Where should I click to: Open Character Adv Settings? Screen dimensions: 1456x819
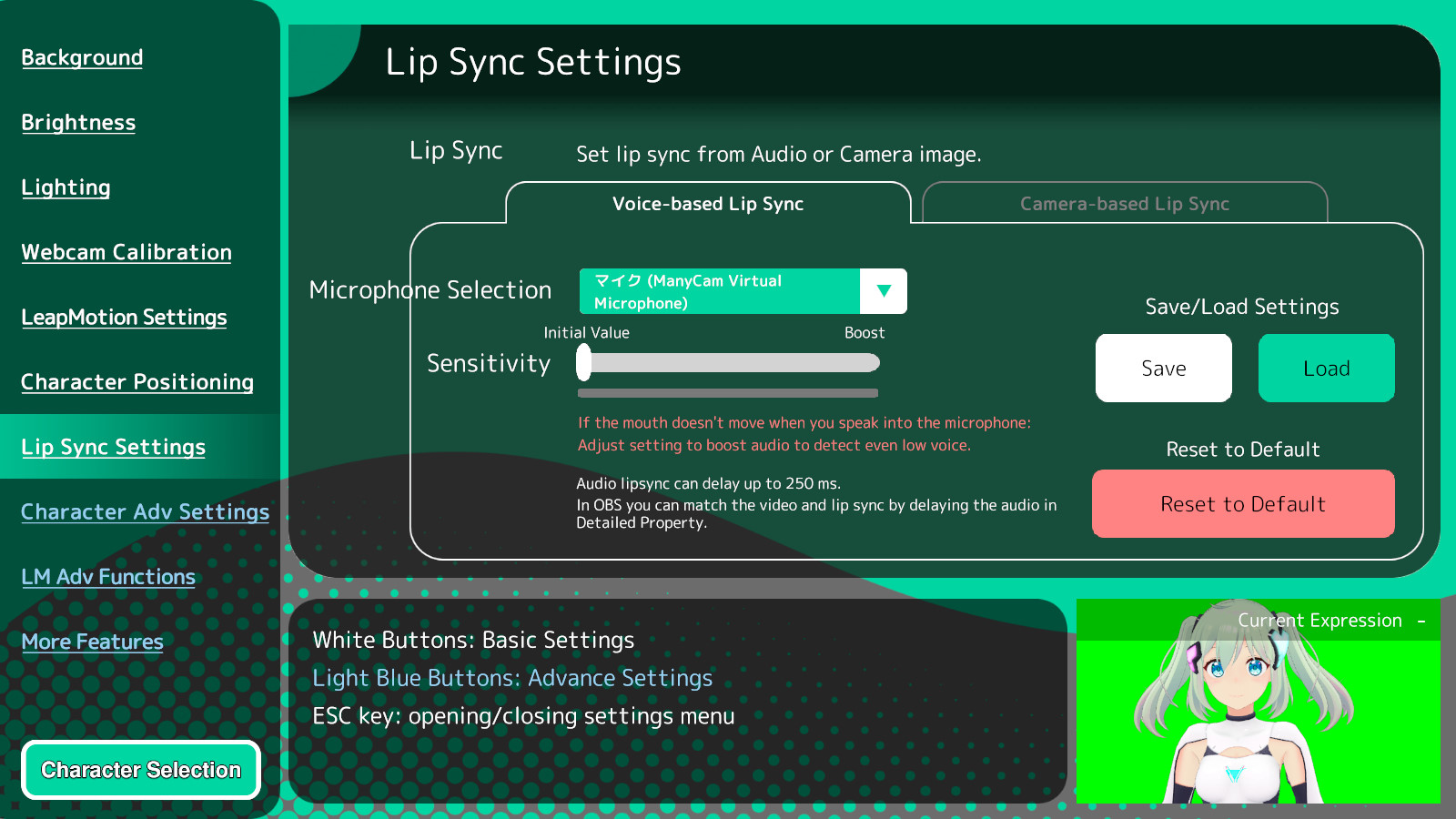click(x=145, y=512)
